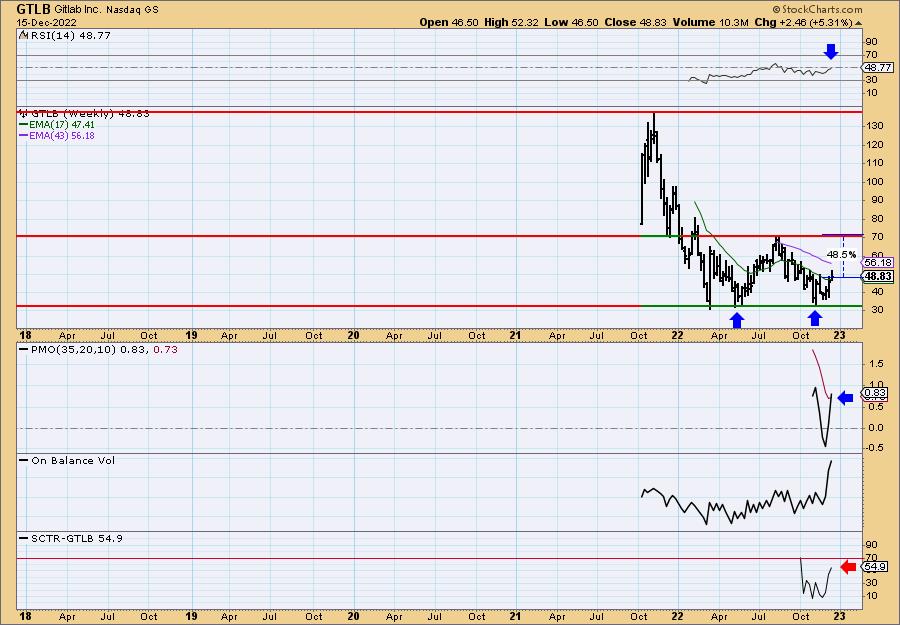The image size is (900, 625).
Task: Click the "On Balance Vol" panel label
Action: click(x=73, y=460)
